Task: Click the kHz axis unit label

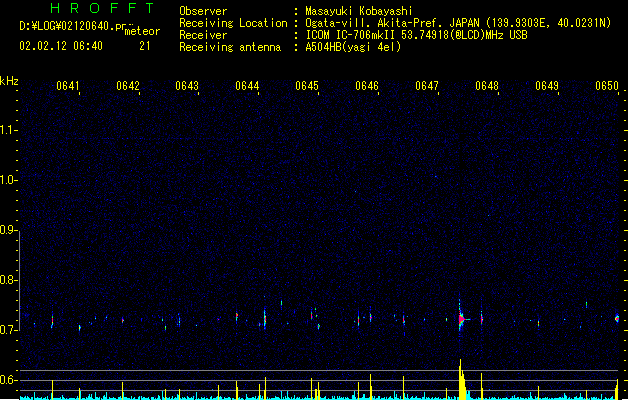Action: [x=9, y=81]
